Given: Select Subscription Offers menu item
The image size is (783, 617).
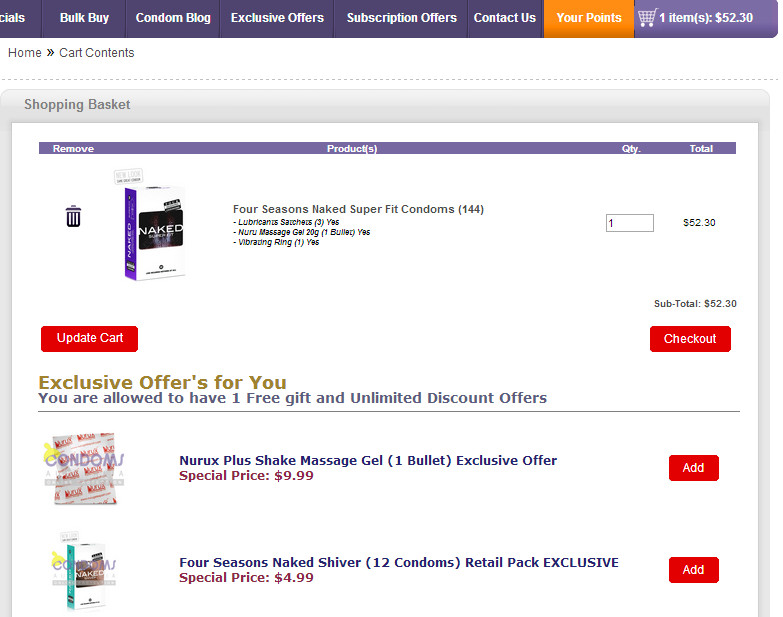Looking at the screenshot, I should (401, 18).
